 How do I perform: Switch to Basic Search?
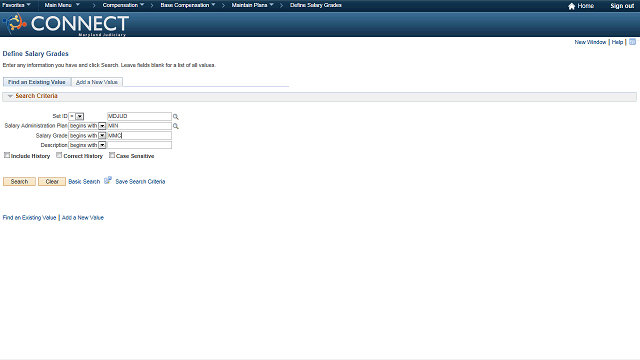click(84, 182)
